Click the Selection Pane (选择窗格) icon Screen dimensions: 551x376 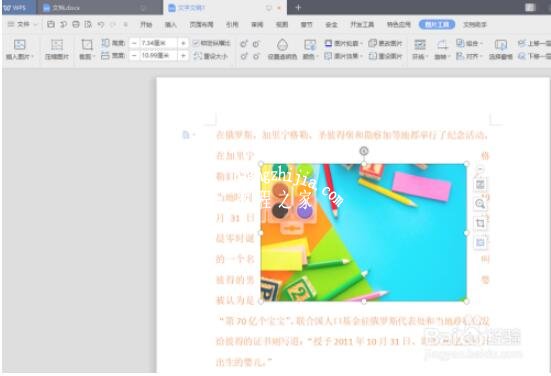500,45
